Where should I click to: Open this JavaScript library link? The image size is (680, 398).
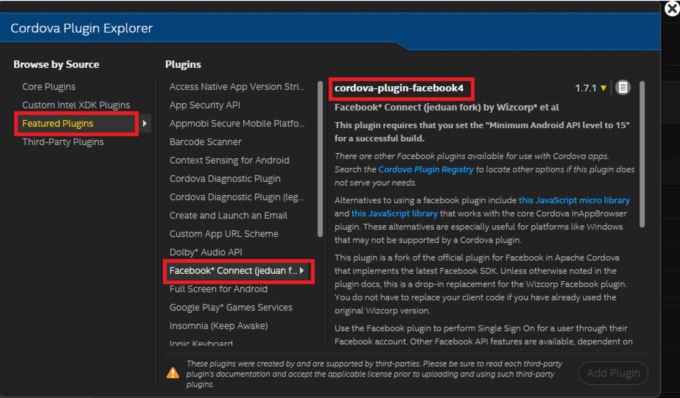[394, 214]
